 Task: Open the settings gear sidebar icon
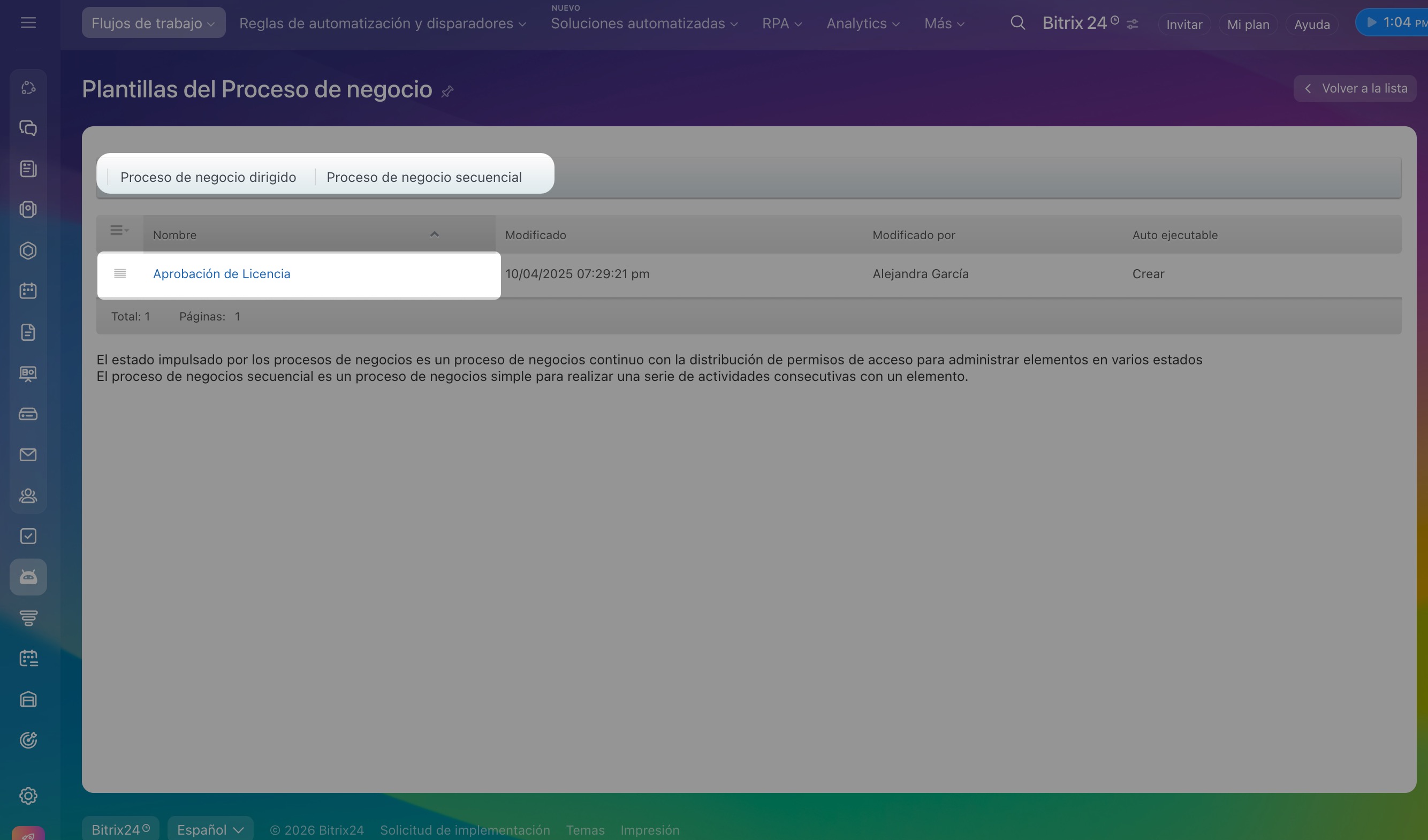click(28, 796)
